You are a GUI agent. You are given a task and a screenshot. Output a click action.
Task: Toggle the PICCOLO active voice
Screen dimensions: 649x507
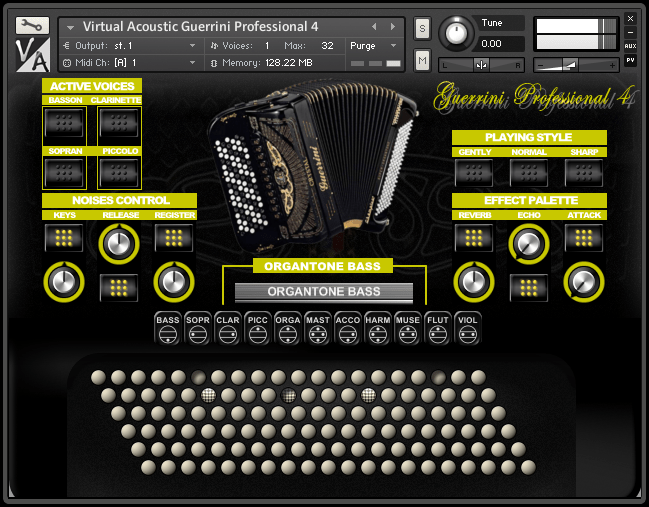coord(119,173)
